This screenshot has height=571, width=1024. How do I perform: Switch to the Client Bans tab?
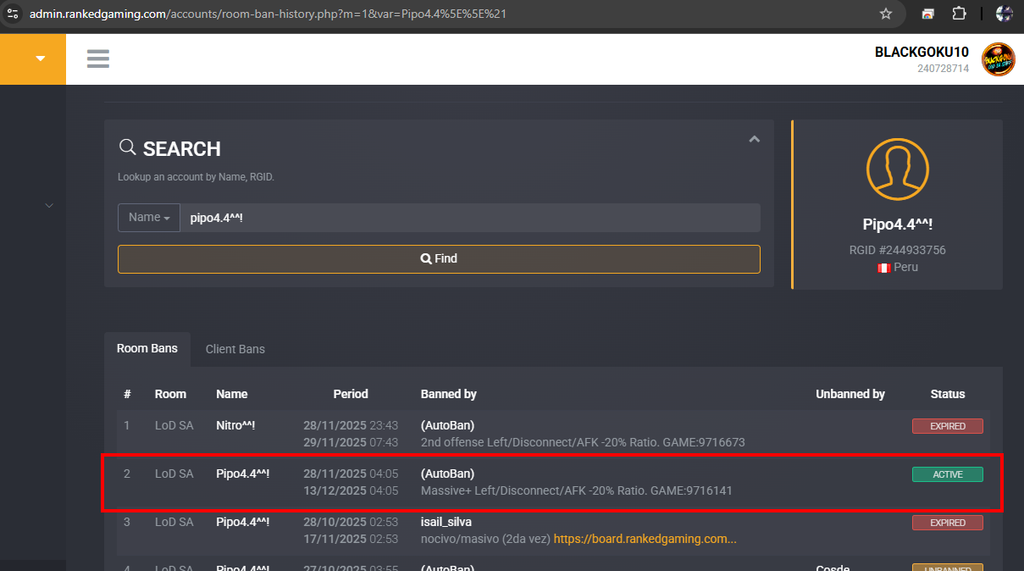(235, 349)
